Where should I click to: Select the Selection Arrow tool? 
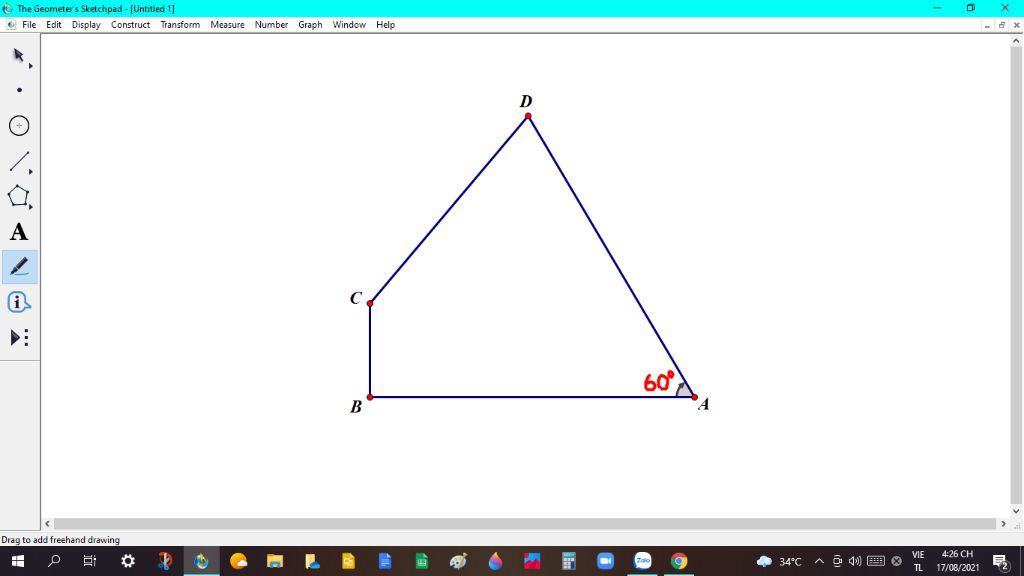tap(18, 55)
